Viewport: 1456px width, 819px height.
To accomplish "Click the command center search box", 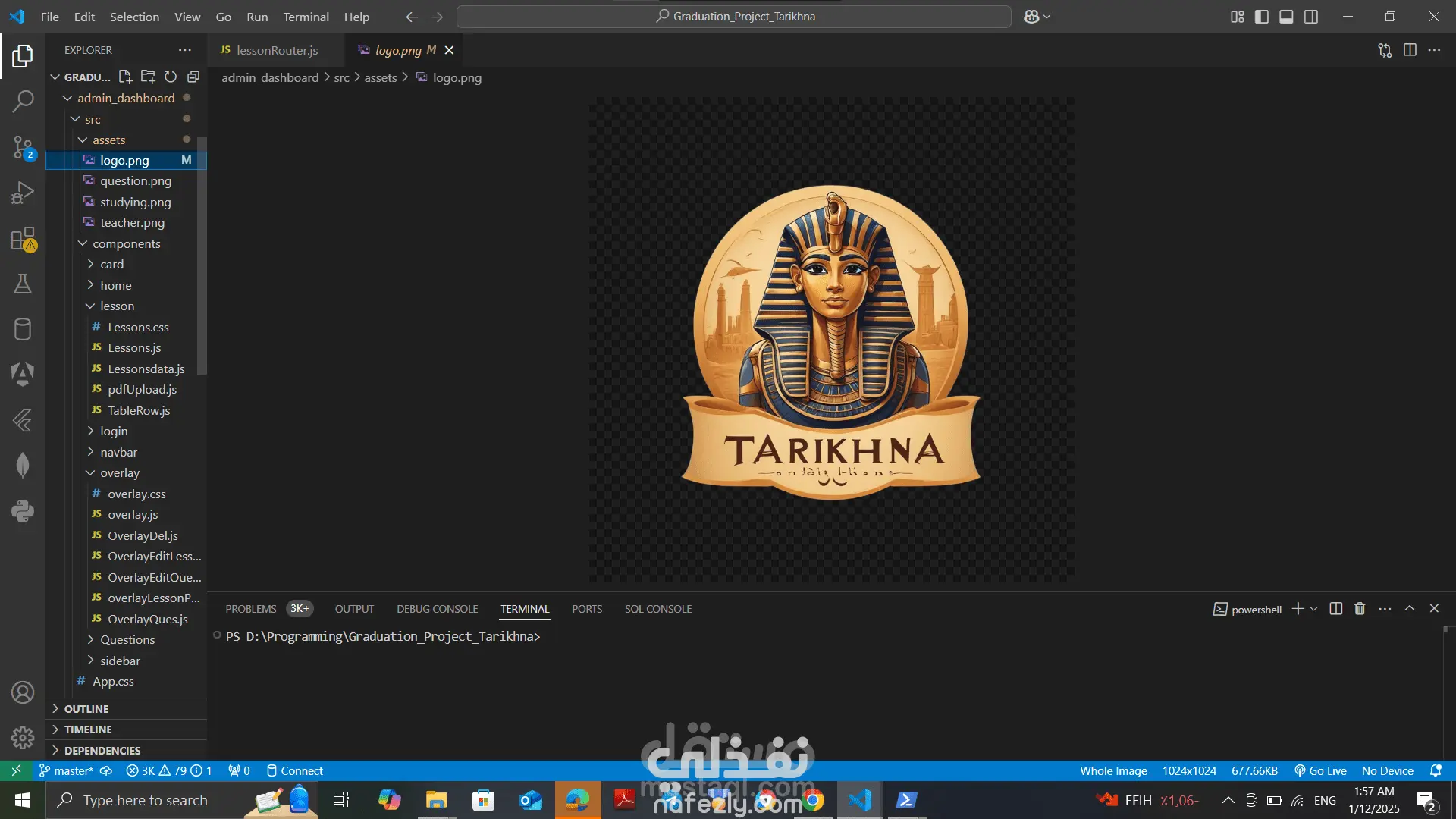I will [734, 17].
